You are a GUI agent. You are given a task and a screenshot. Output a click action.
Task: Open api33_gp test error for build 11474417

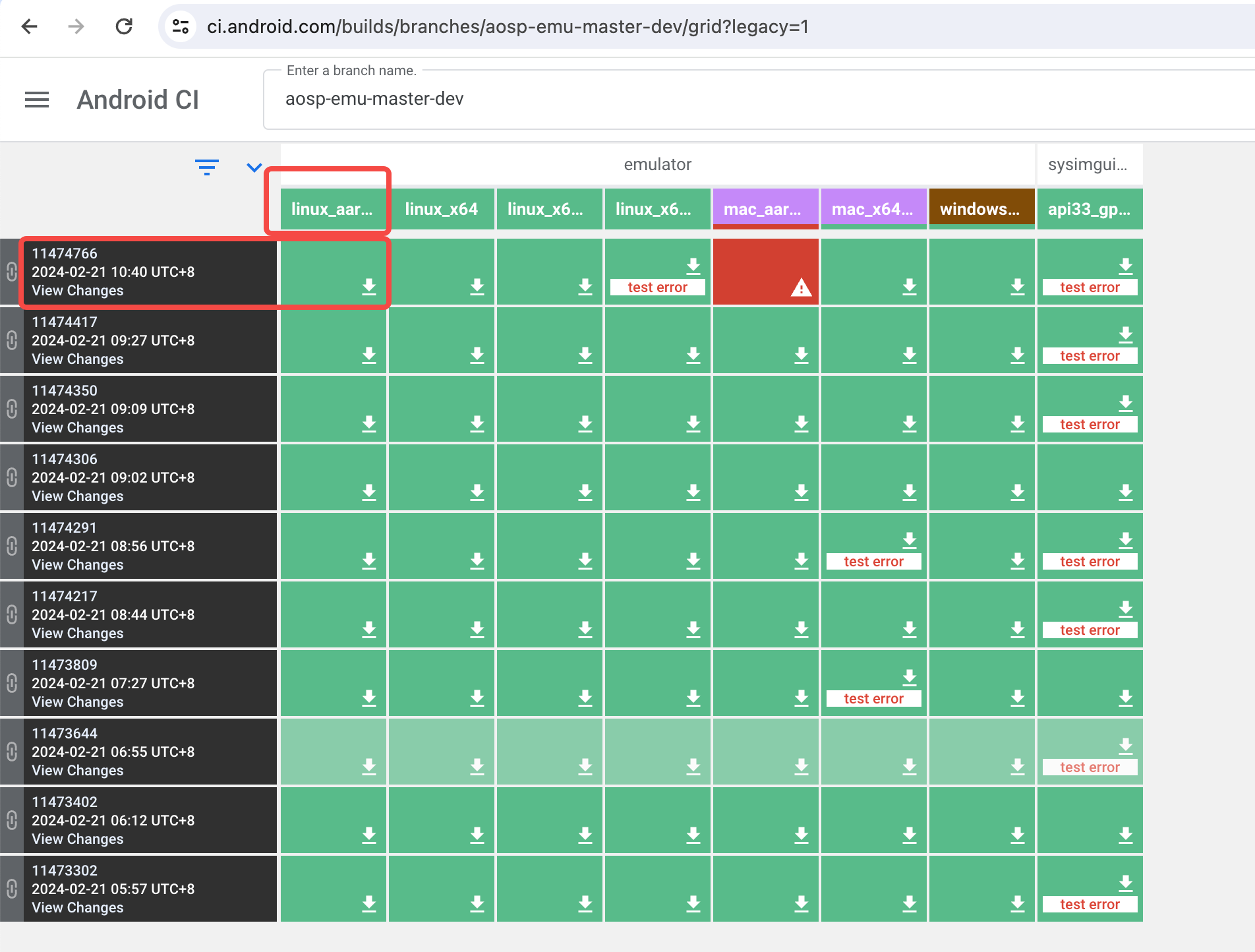click(1090, 356)
